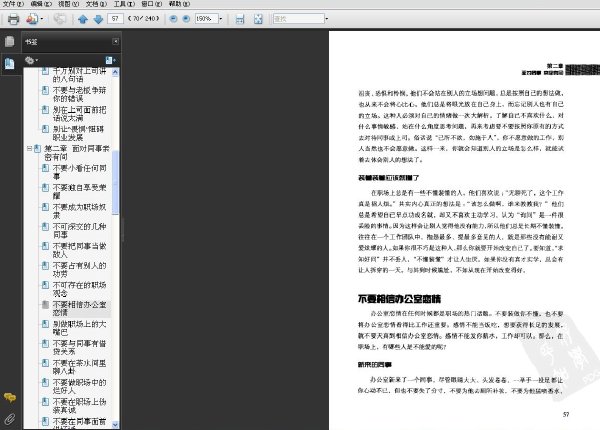This screenshot has width=600, height=430.
Task: Select bookmark 别让“畏惧”阻碍职业发展
Action: point(78,133)
